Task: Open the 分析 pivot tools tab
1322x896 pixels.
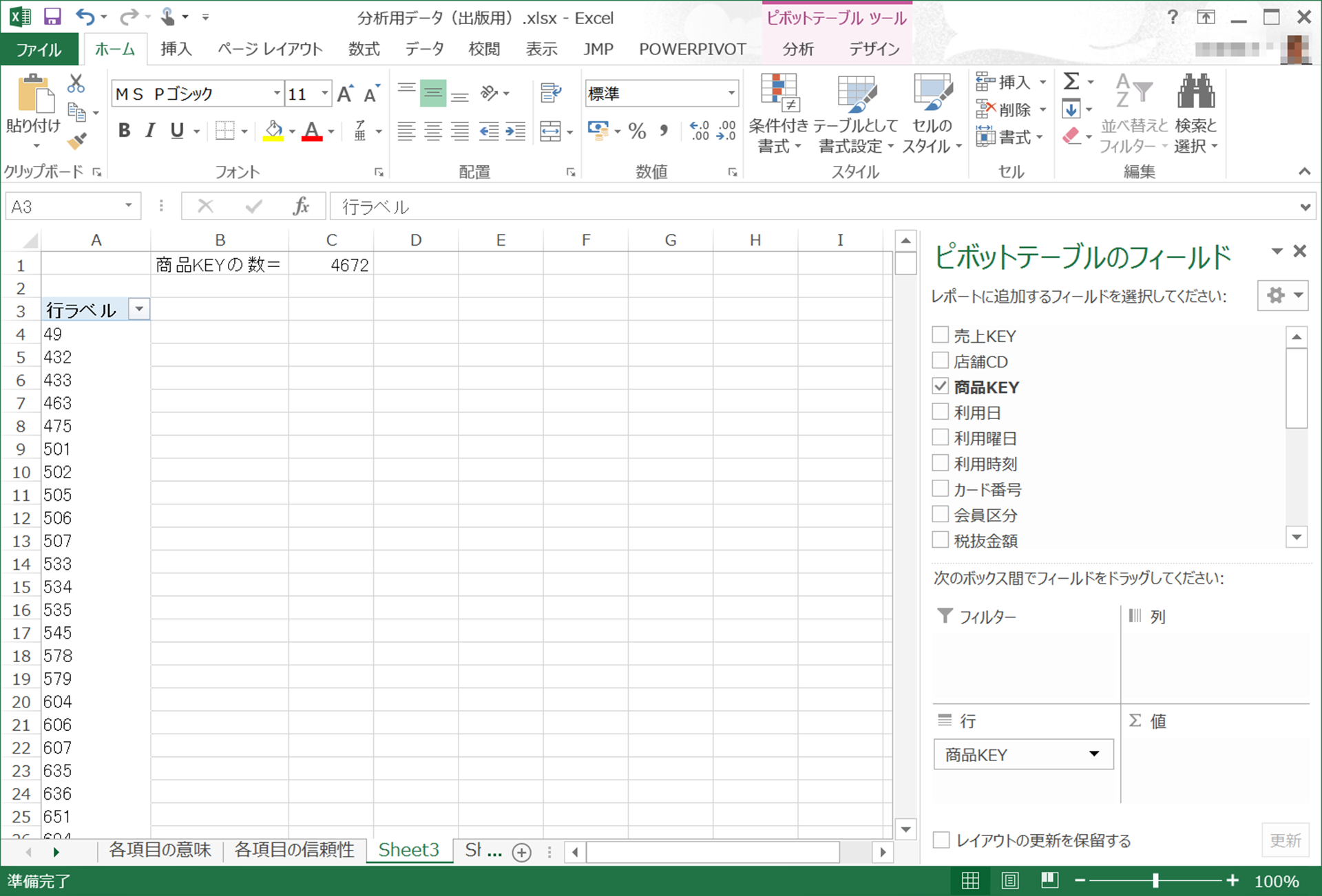Action: coord(798,49)
